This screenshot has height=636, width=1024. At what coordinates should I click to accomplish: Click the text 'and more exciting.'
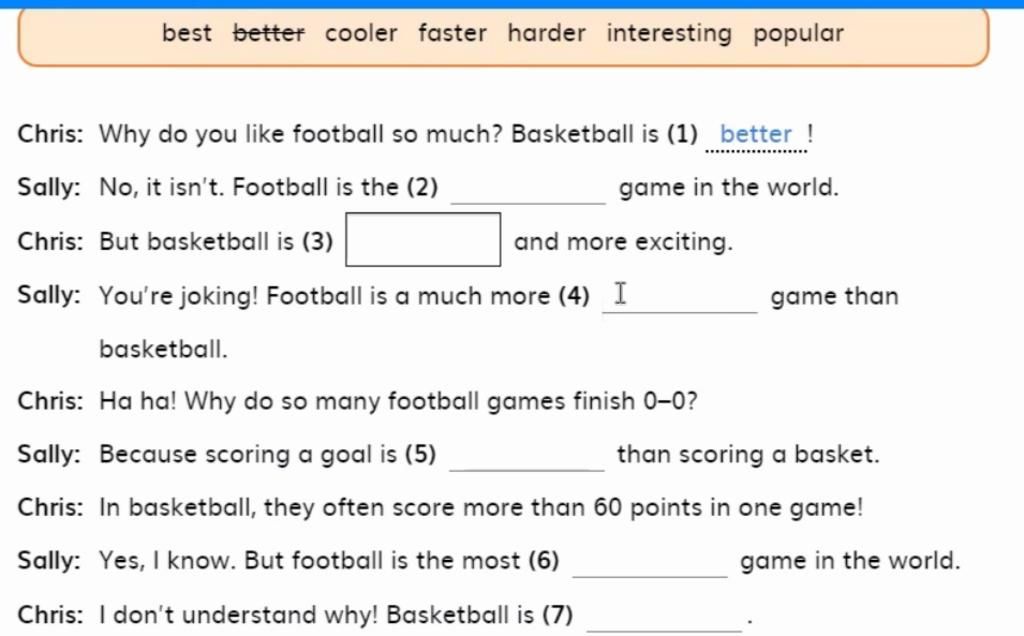point(623,242)
